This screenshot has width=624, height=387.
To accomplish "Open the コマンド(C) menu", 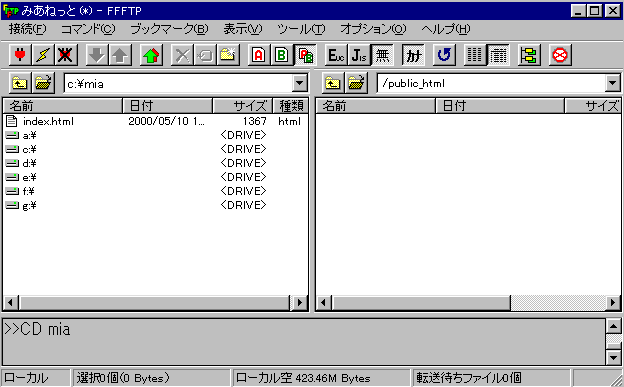I will click(88, 29).
